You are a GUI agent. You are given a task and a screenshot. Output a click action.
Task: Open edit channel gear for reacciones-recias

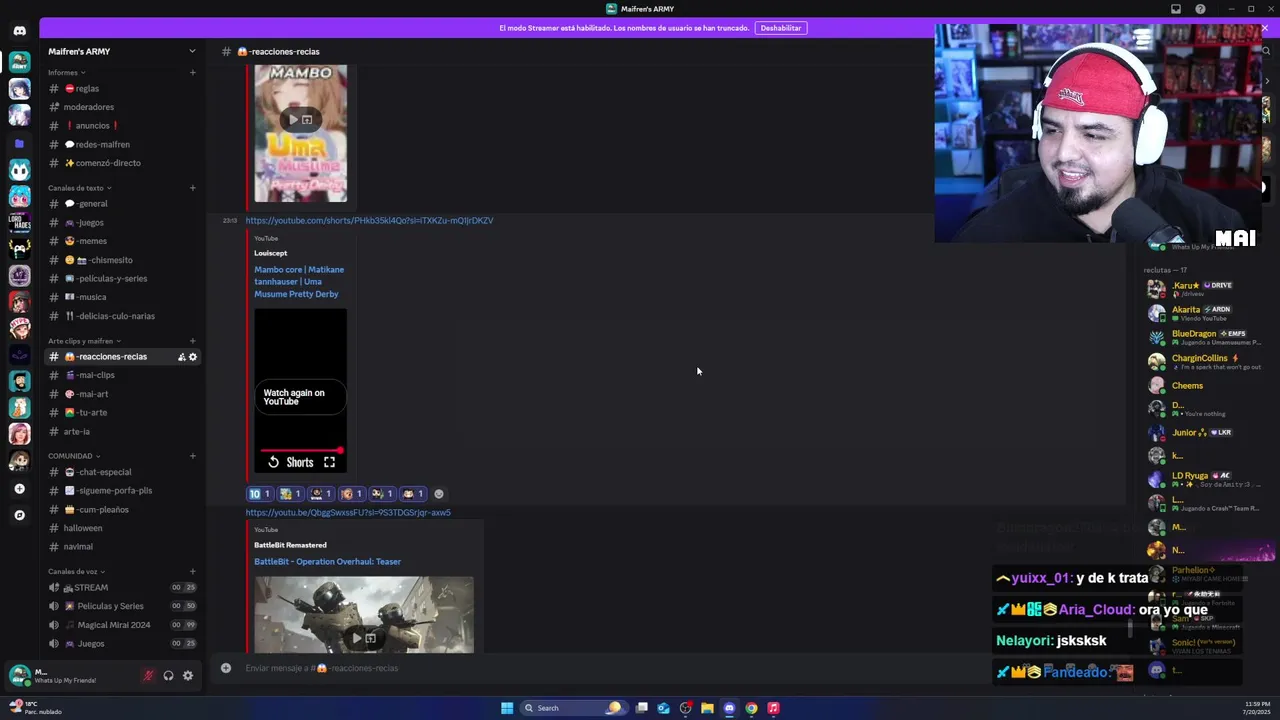tap(193, 357)
